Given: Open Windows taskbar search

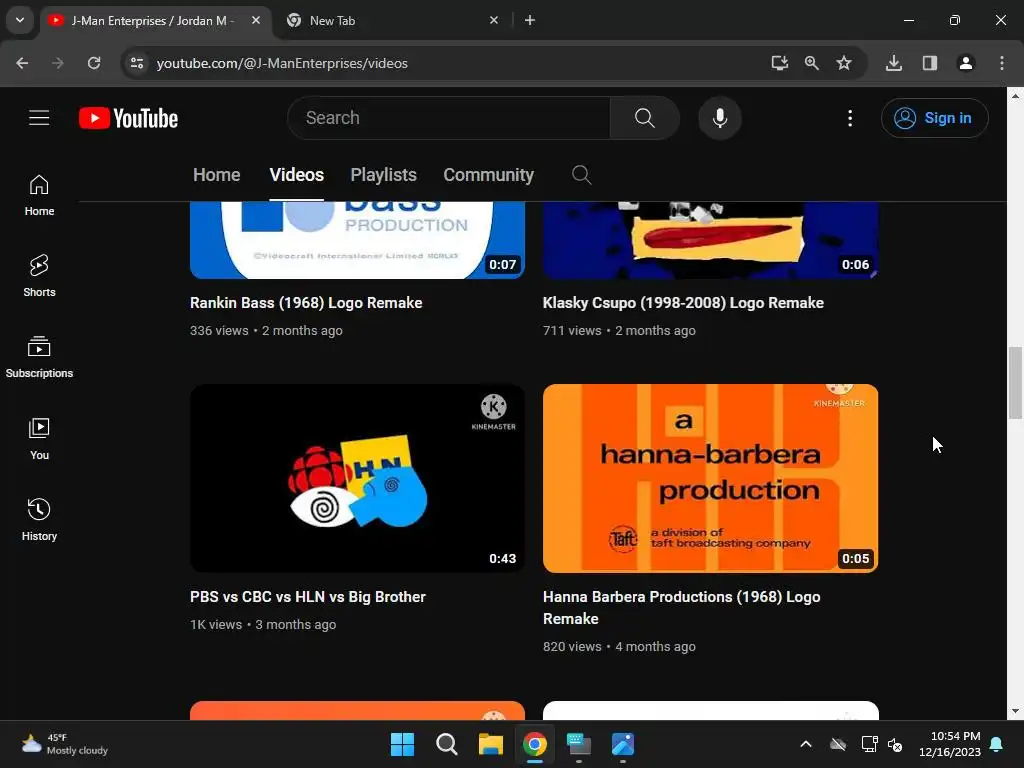Looking at the screenshot, I should coord(447,744).
